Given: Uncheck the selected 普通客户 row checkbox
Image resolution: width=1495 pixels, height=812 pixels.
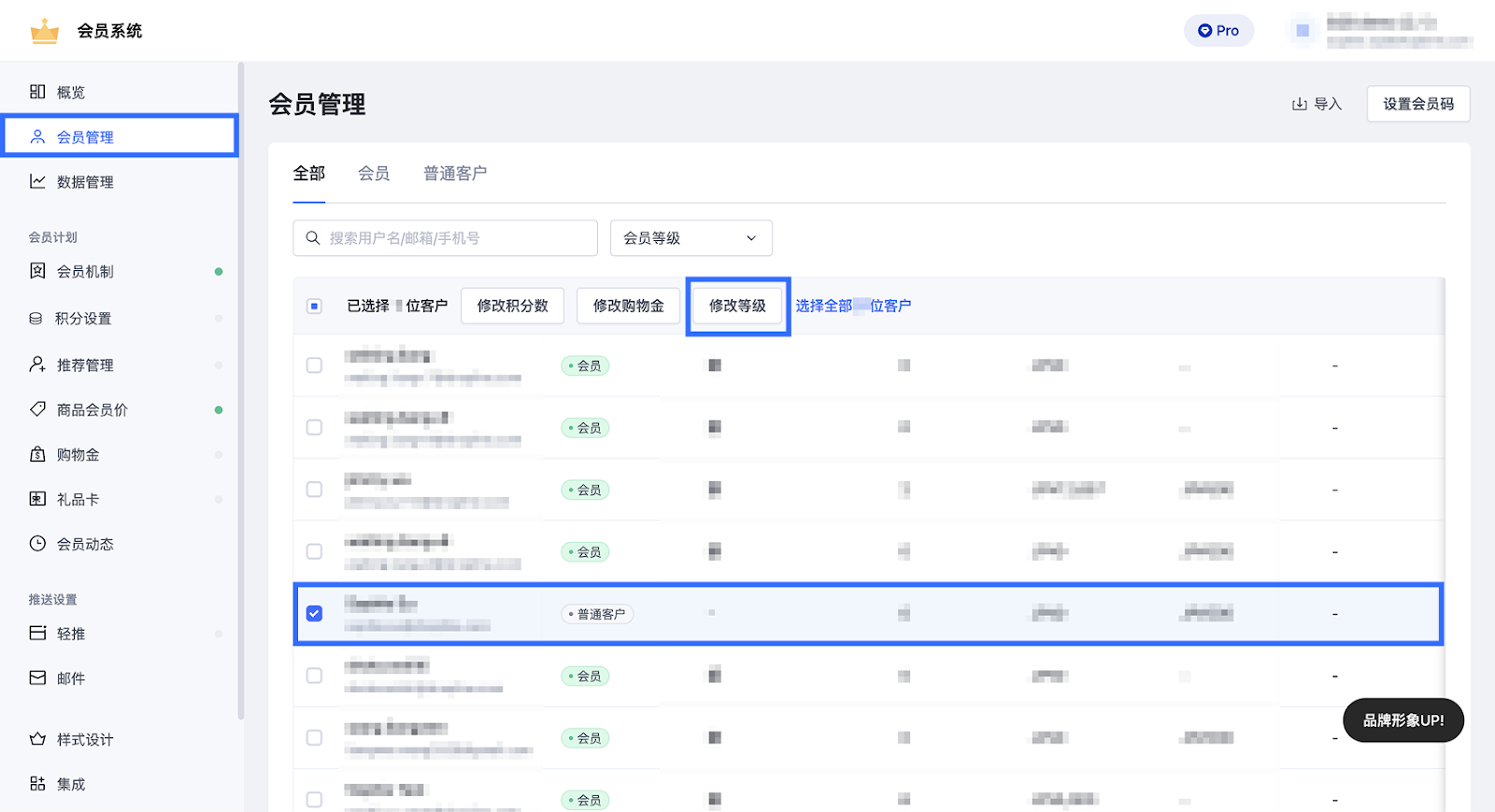Looking at the screenshot, I should [x=315, y=614].
